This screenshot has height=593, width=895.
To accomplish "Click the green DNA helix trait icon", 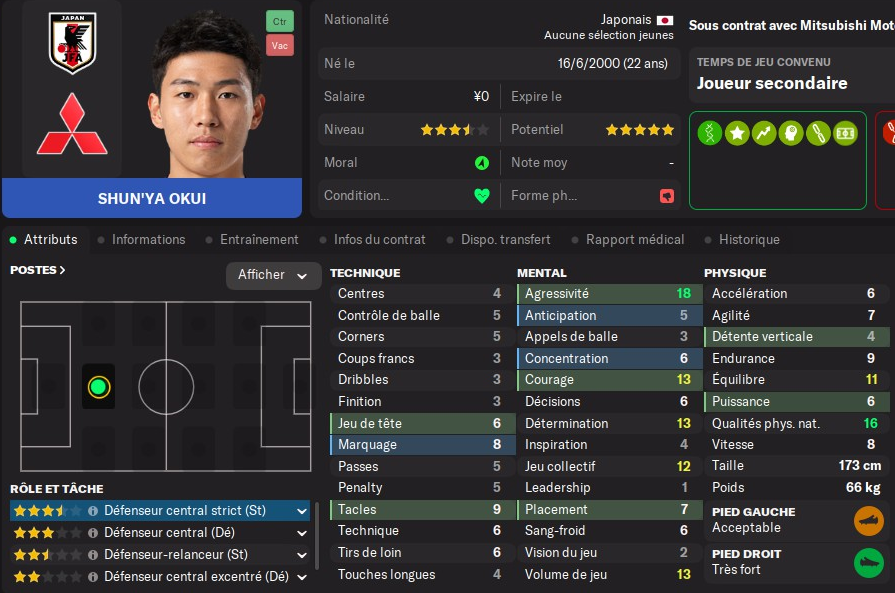I will point(709,133).
